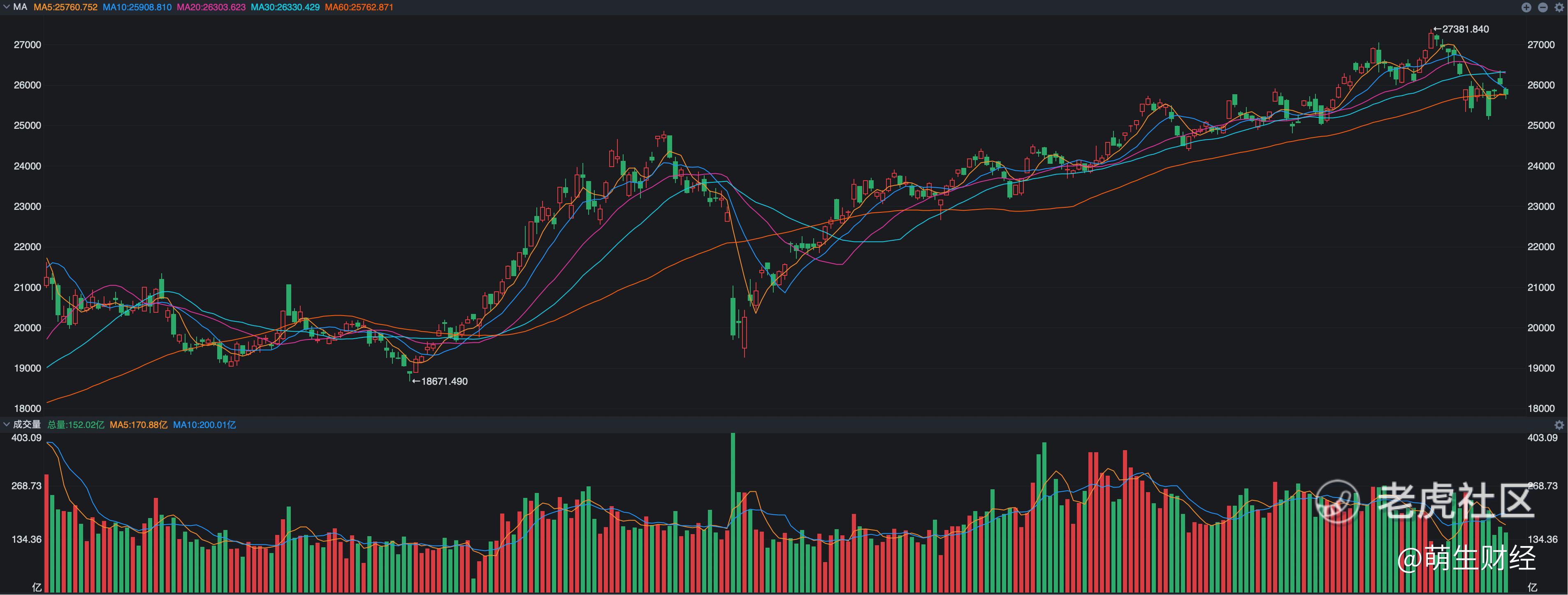1568x595 pixels.
Task: Open the 成交量 volume panel settings gear
Action: [1559, 425]
